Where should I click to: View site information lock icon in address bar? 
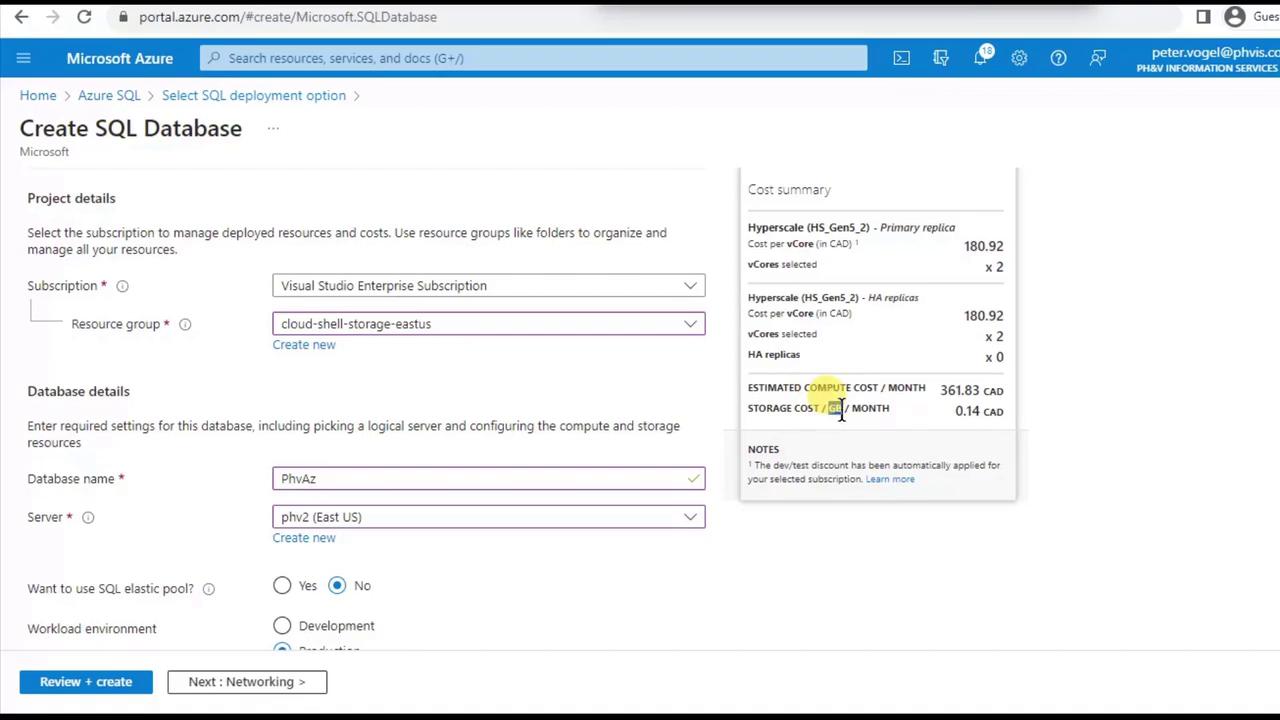tap(123, 17)
